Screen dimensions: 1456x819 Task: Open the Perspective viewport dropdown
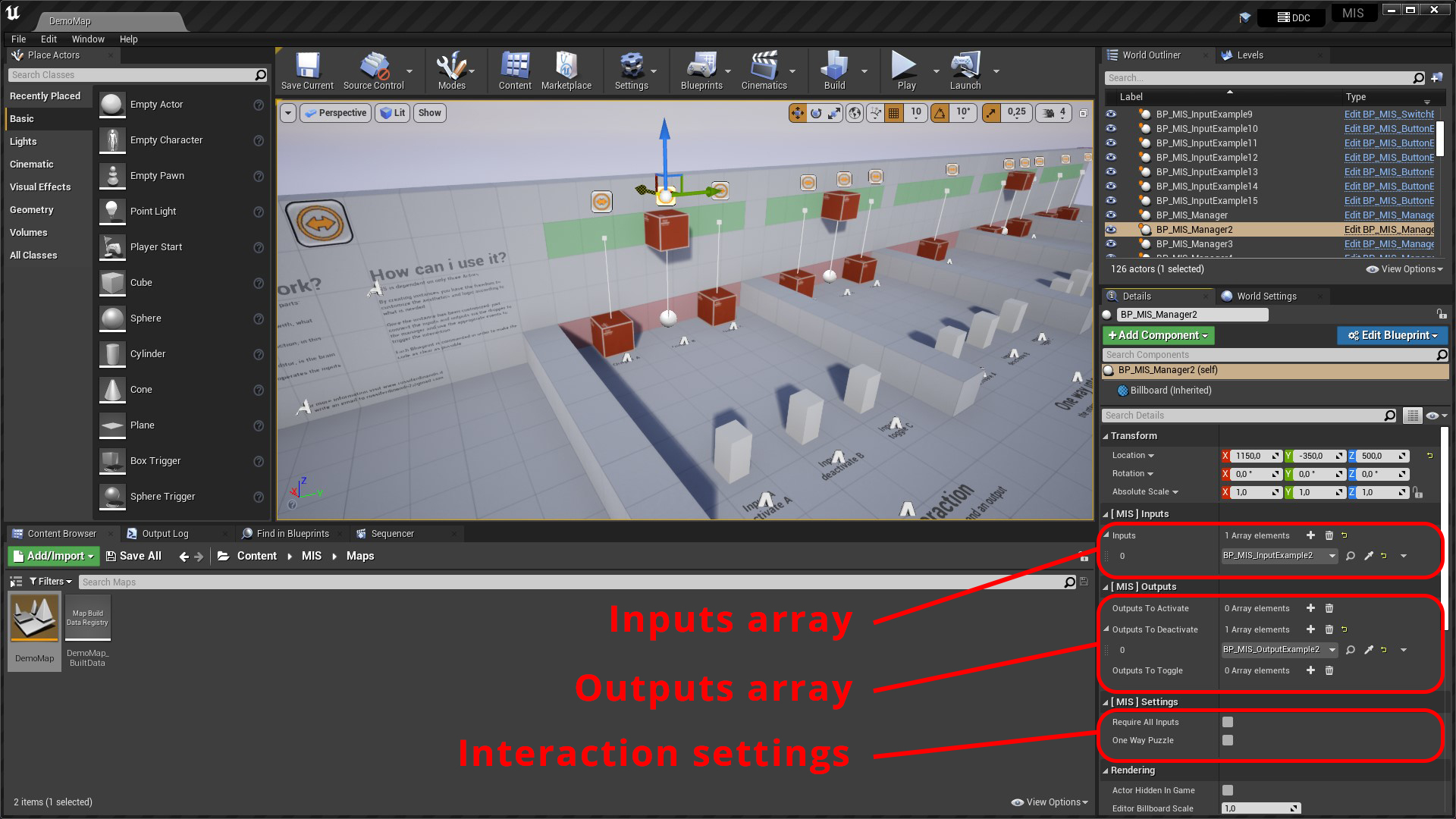point(335,112)
